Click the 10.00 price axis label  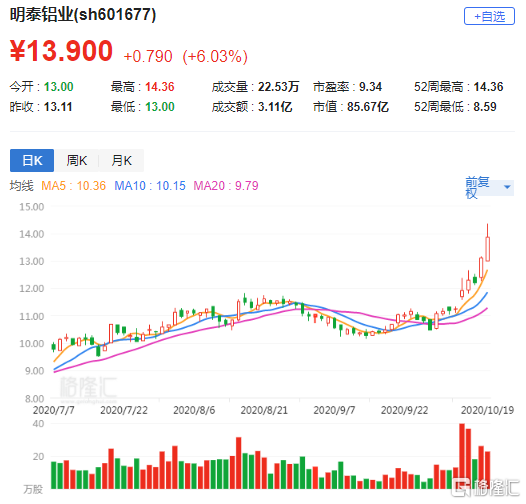coord(32,344)
